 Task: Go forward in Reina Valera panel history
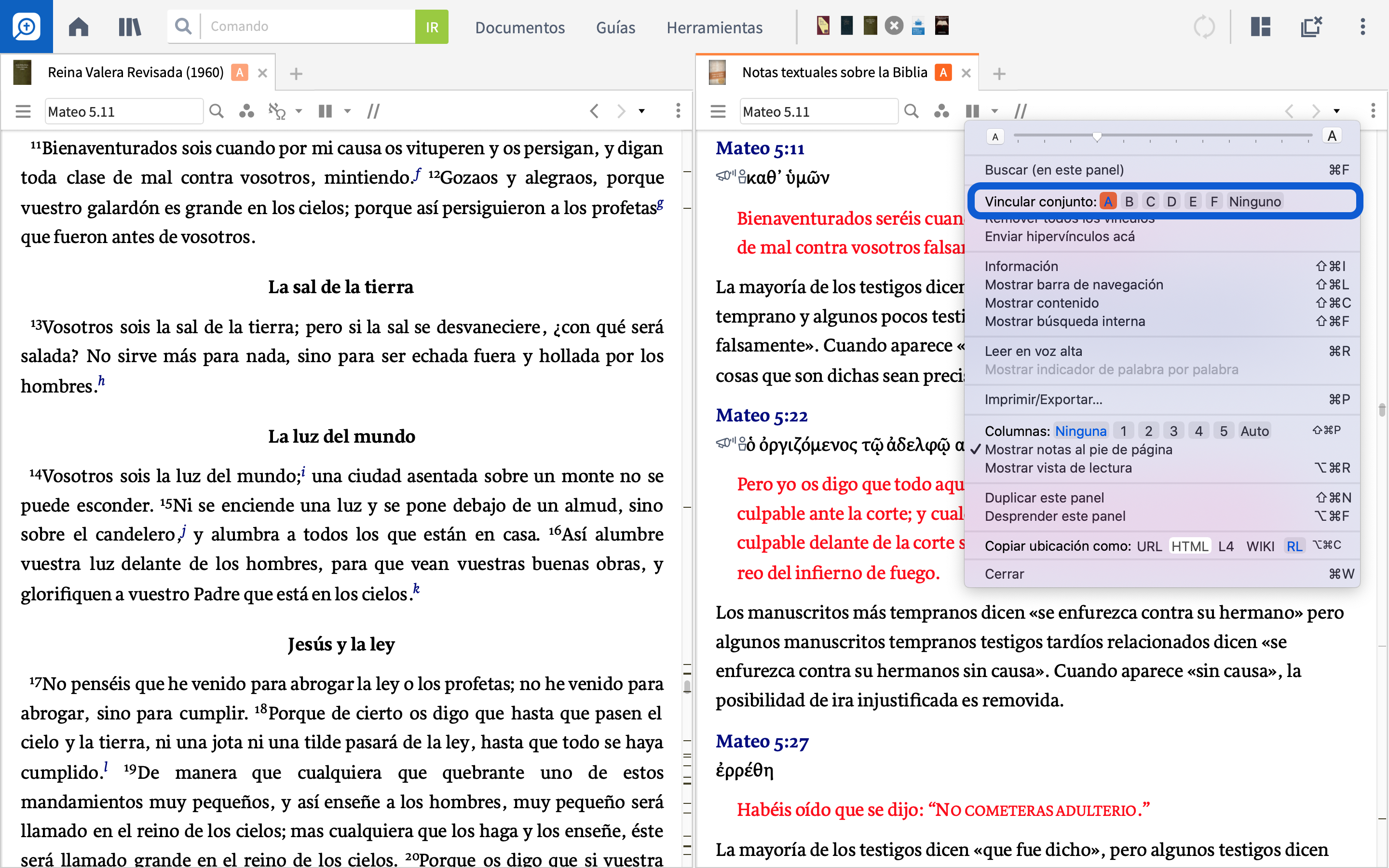point(621,111)
